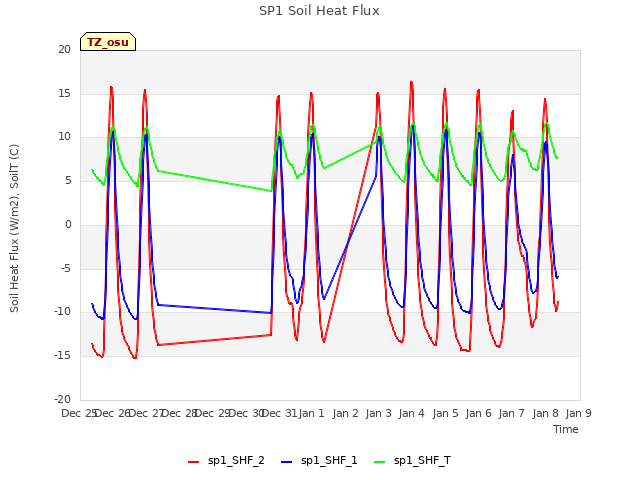Click the 10 y-axis tick label
The image size is (640, 480).
point(64,137)
